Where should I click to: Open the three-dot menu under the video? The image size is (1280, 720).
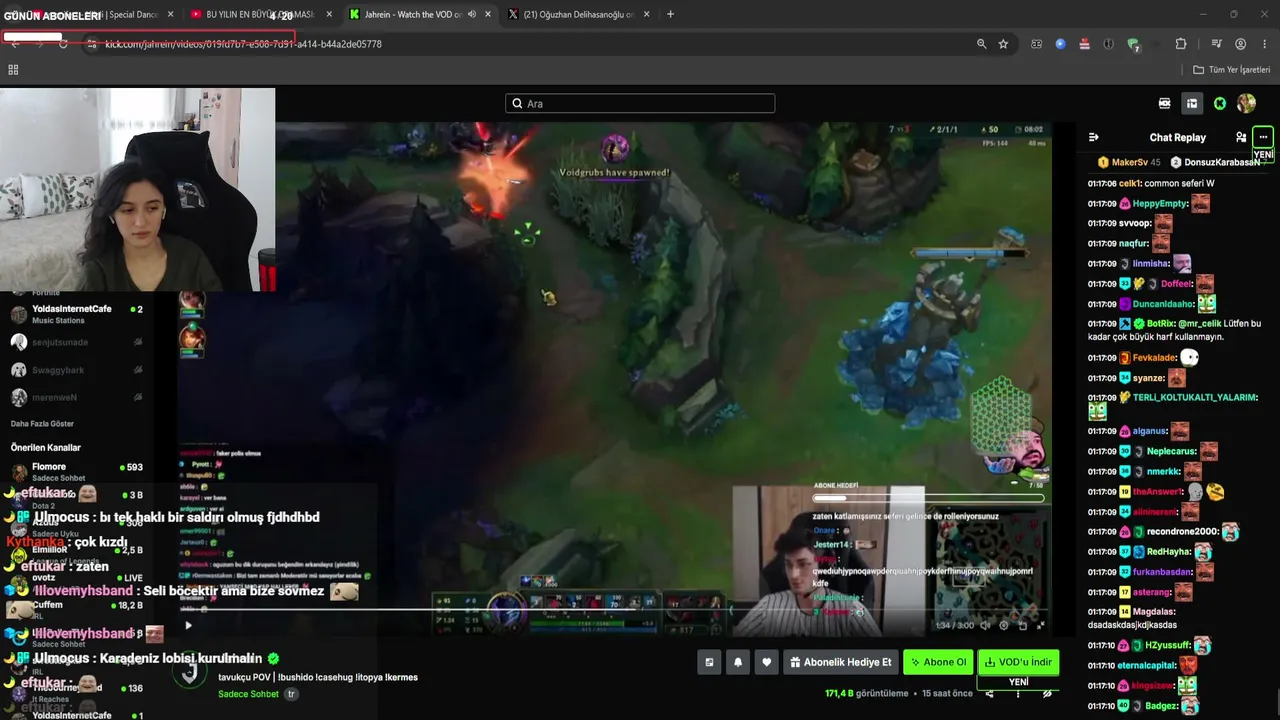tap(1018, 693)
